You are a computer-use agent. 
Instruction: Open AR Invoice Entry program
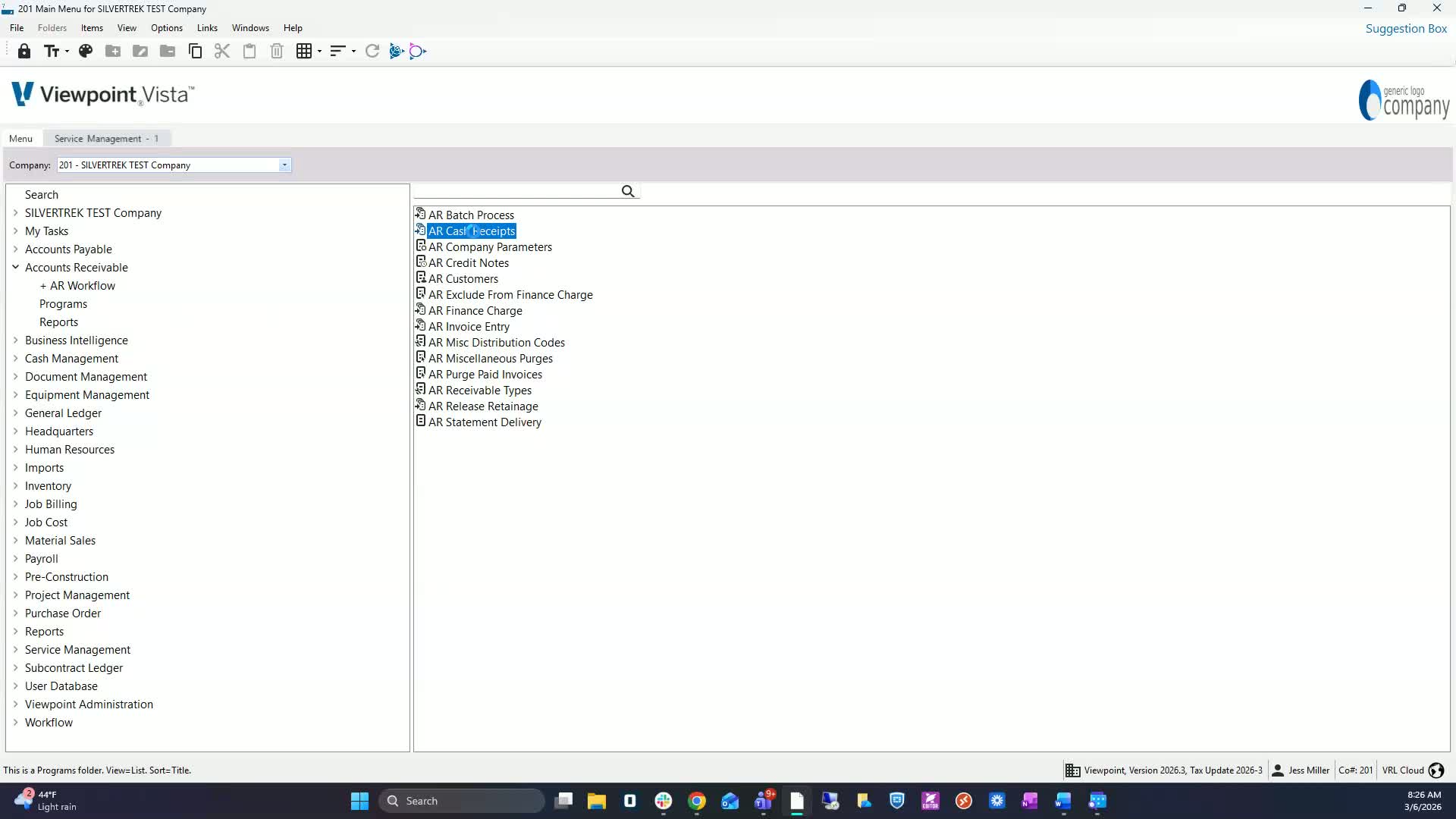(469, 327)
